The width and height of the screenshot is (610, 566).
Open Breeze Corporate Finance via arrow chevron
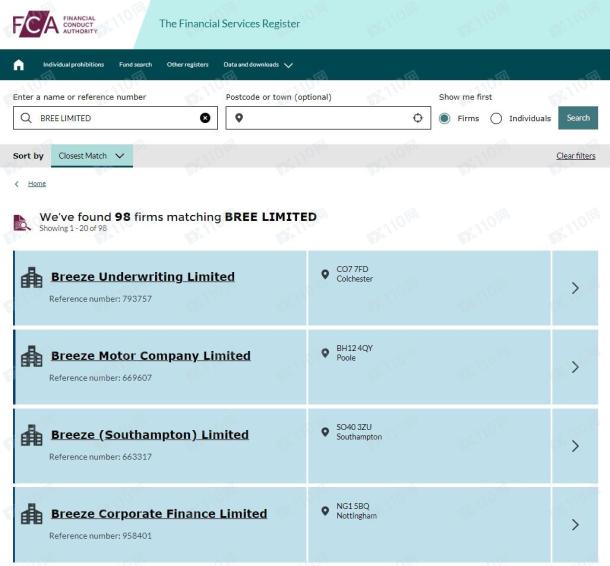pyautogui.click(x=575, y=525)
